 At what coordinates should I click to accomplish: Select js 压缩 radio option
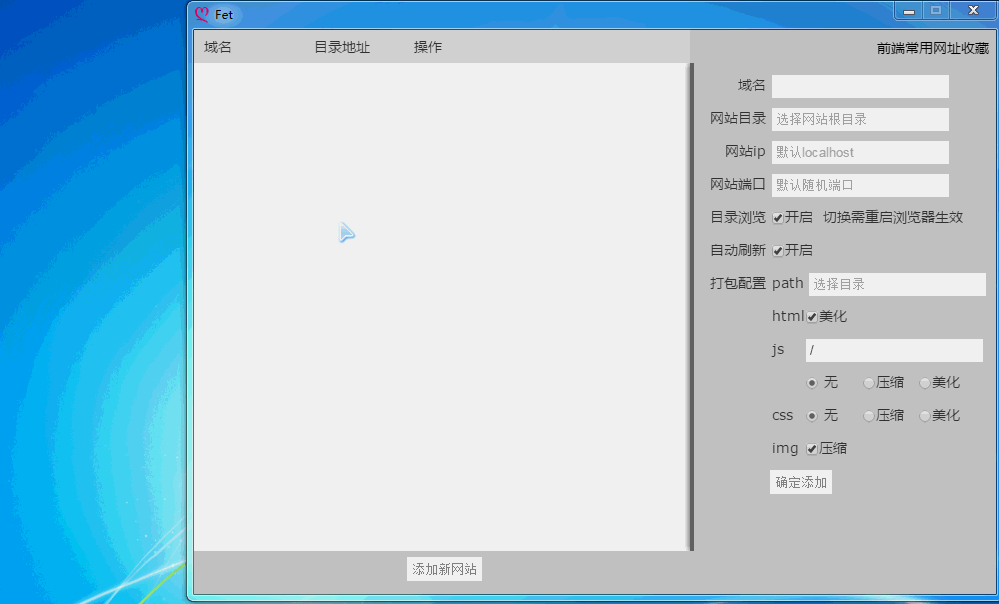click(x=869, y=383)
